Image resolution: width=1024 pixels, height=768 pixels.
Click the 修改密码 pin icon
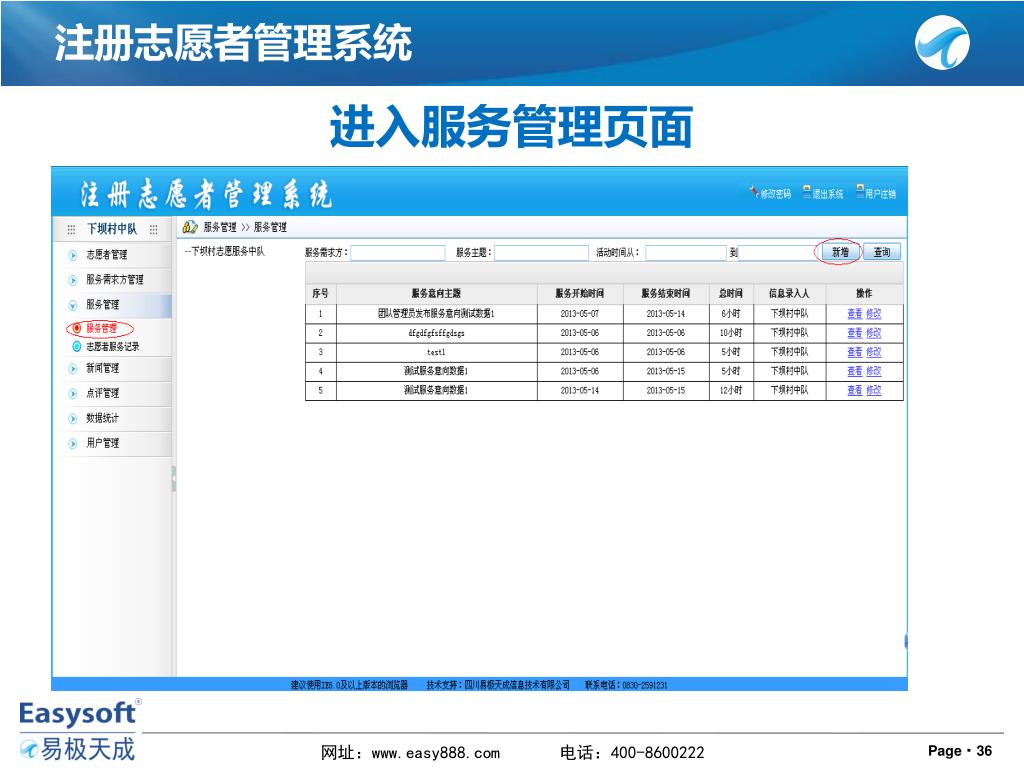pyautogui.click(x=754, y=193)
